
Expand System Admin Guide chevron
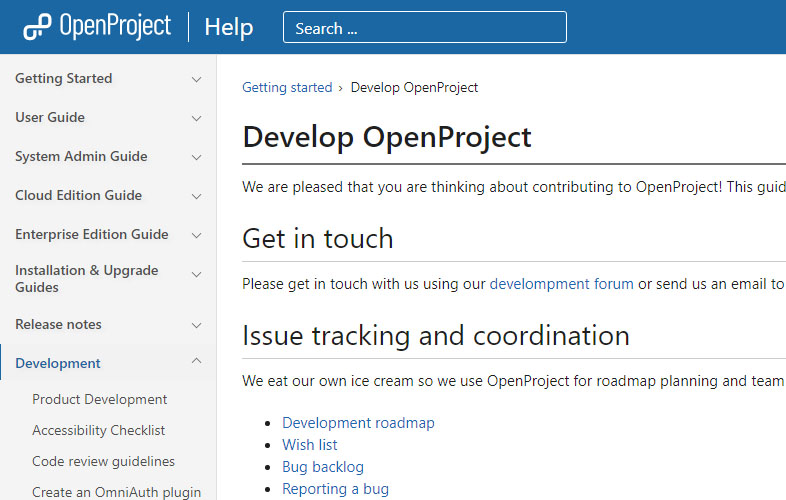click(197, 157)
